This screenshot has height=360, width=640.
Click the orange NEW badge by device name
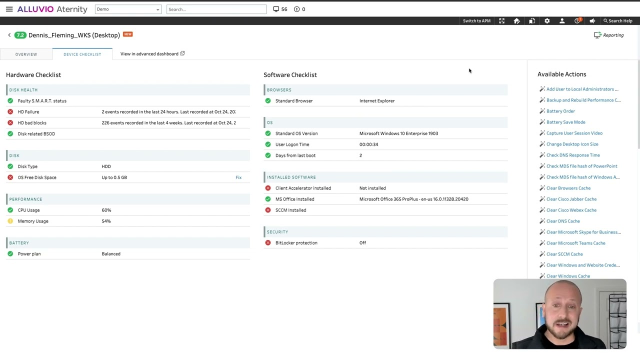pos(128,34)
